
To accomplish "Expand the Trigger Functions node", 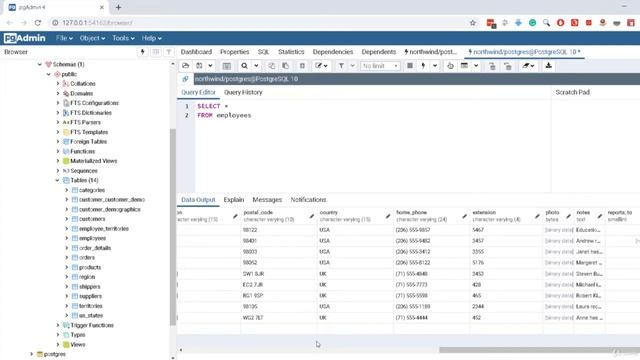I will pos(58,325).
